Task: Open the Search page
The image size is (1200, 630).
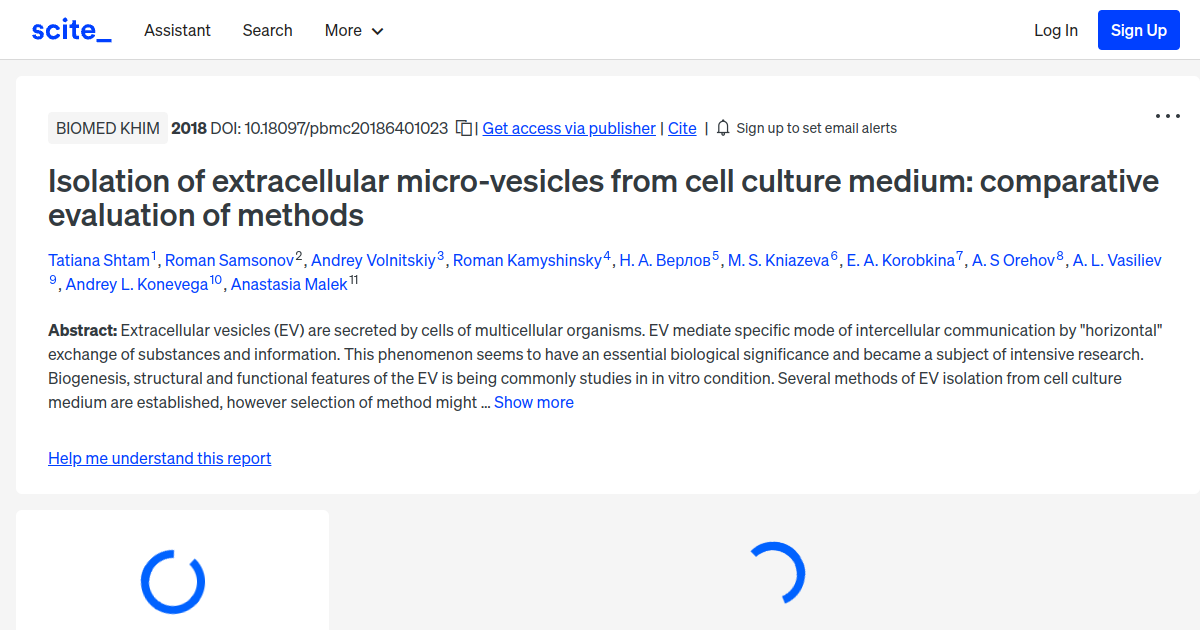Action: [267, 31]
